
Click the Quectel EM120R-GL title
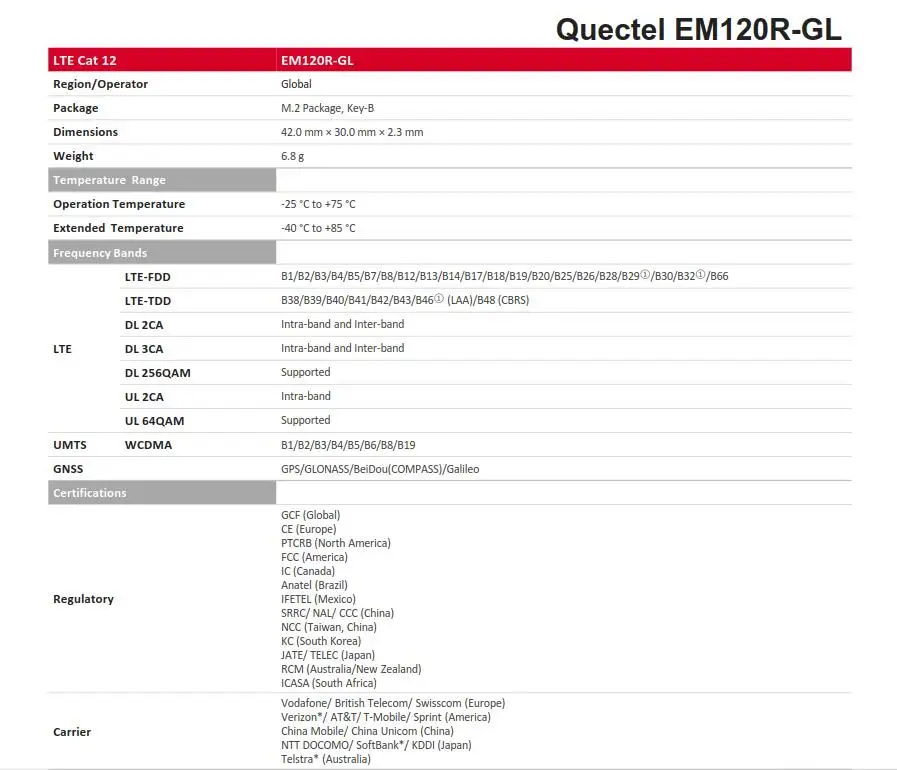(x=698, y=29)
